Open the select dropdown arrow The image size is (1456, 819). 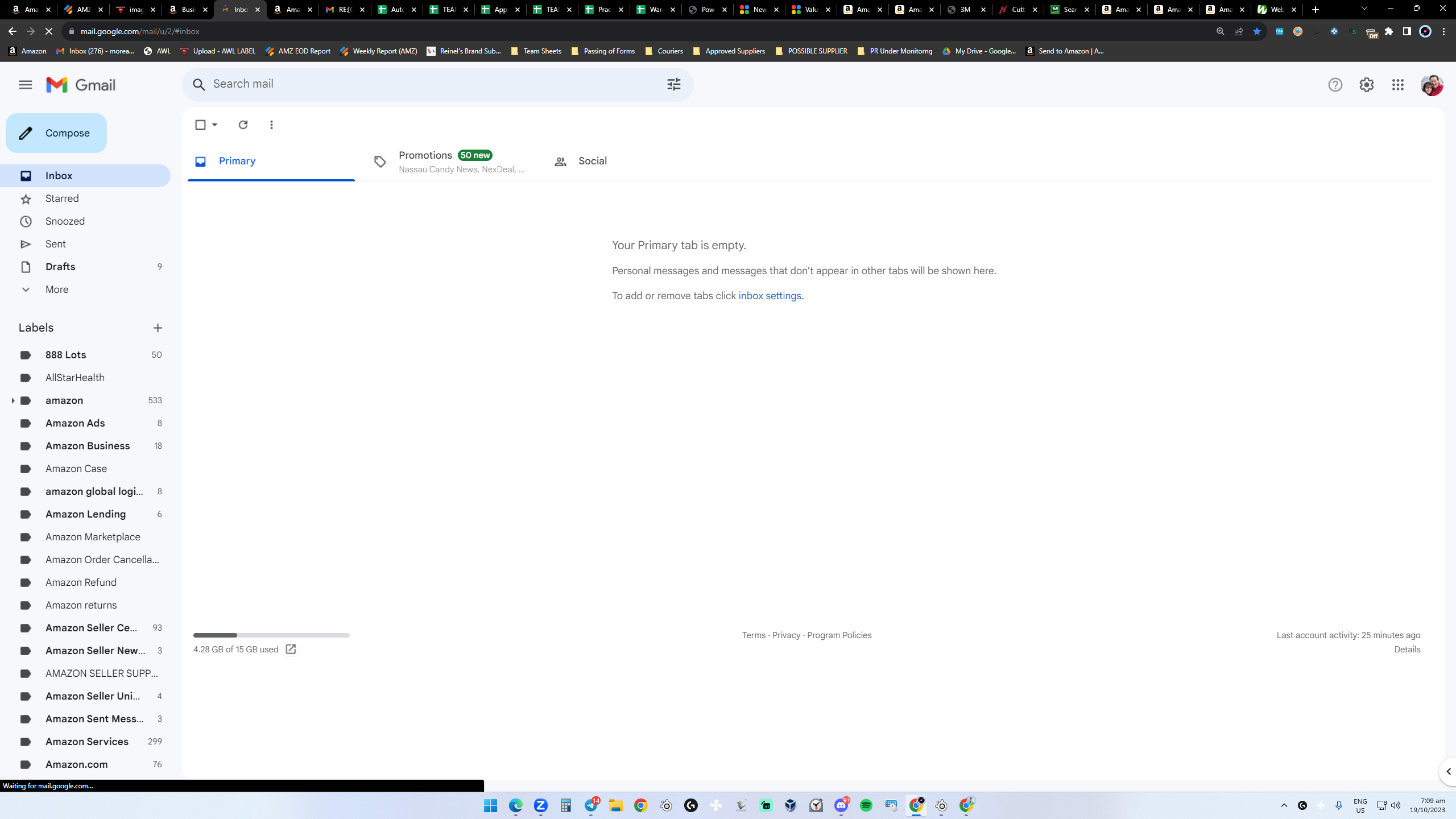point(215,125)
